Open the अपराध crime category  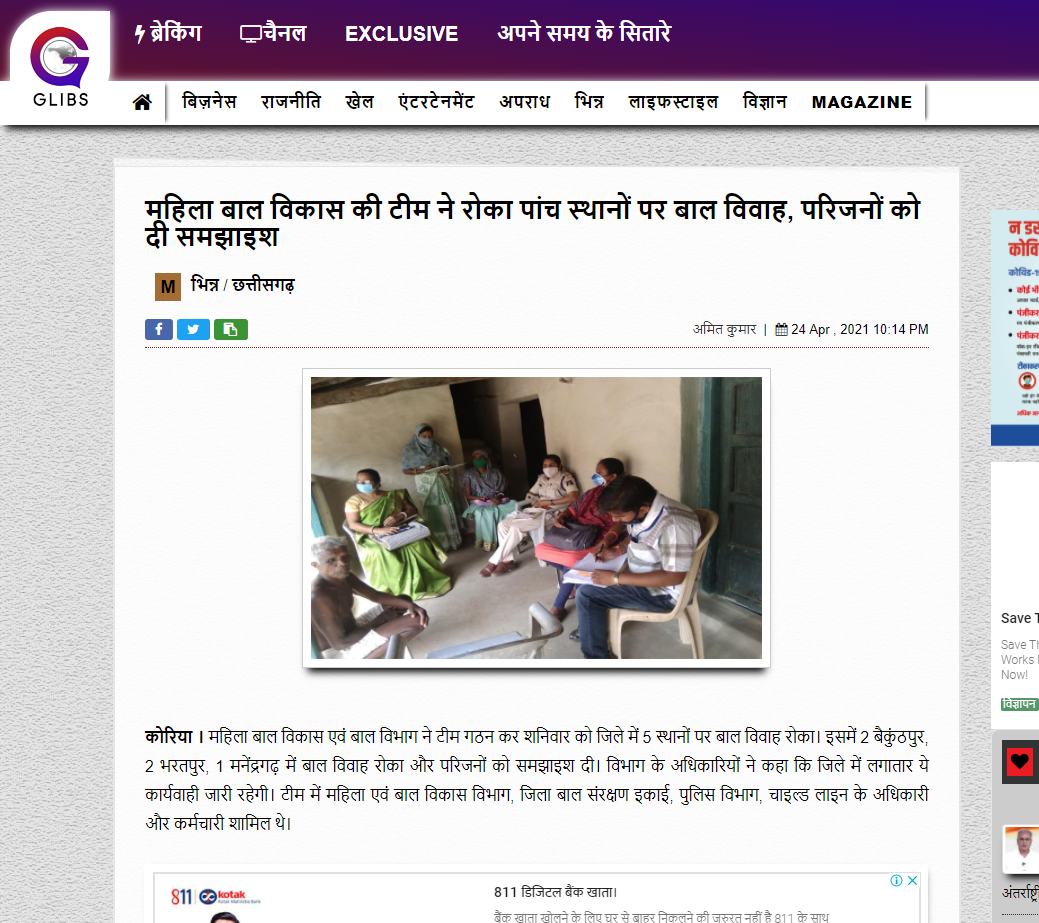pyautogui.click(x=524, y=101)
